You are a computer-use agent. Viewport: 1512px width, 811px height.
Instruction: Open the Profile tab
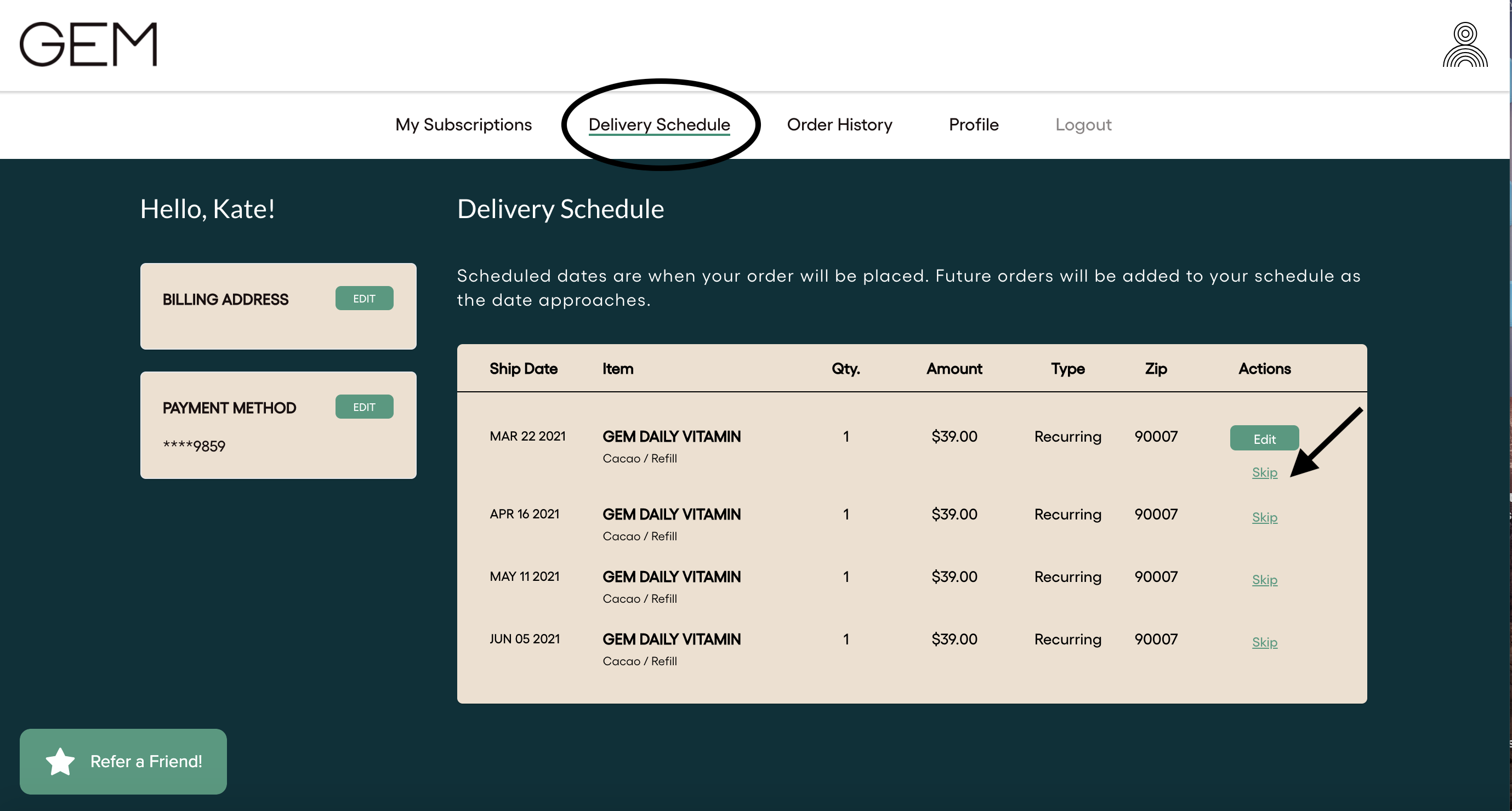[973, 124]
